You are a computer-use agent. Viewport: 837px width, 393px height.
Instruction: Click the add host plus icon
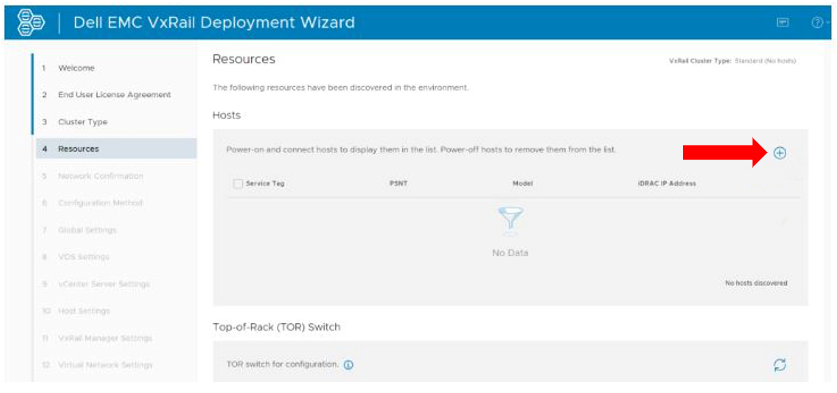pos(780,153)
